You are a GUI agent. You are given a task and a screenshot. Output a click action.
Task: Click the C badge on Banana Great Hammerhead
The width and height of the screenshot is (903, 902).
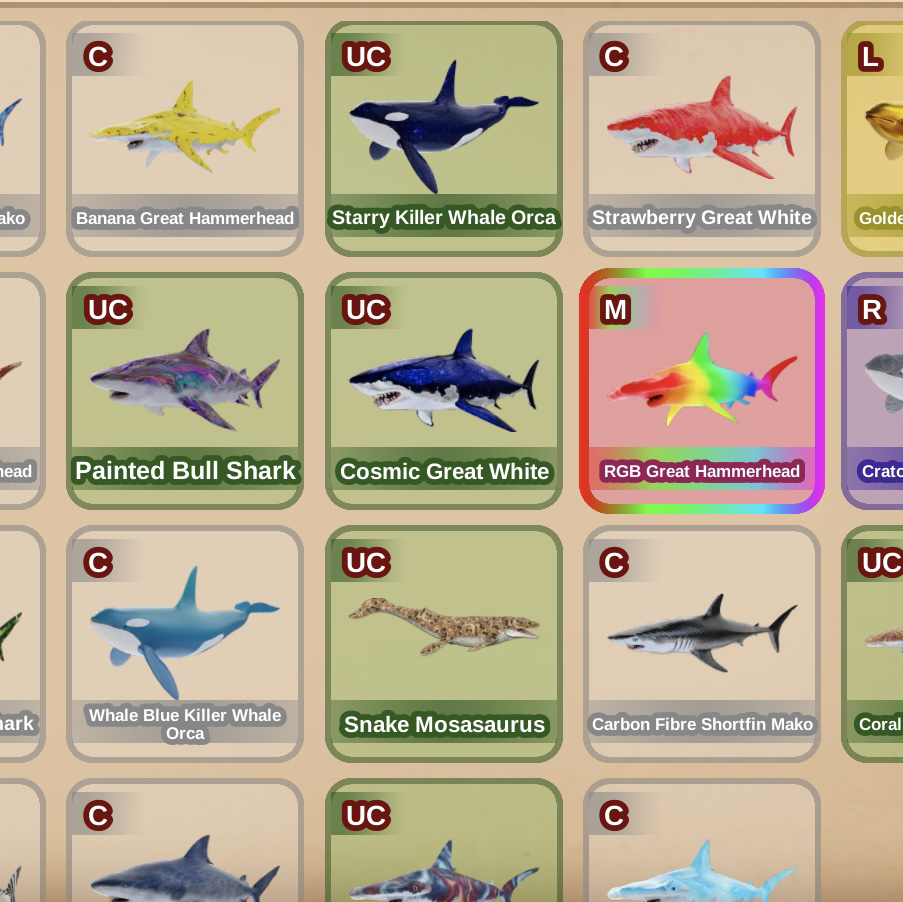pyautogui.click(x=98, y=56)
